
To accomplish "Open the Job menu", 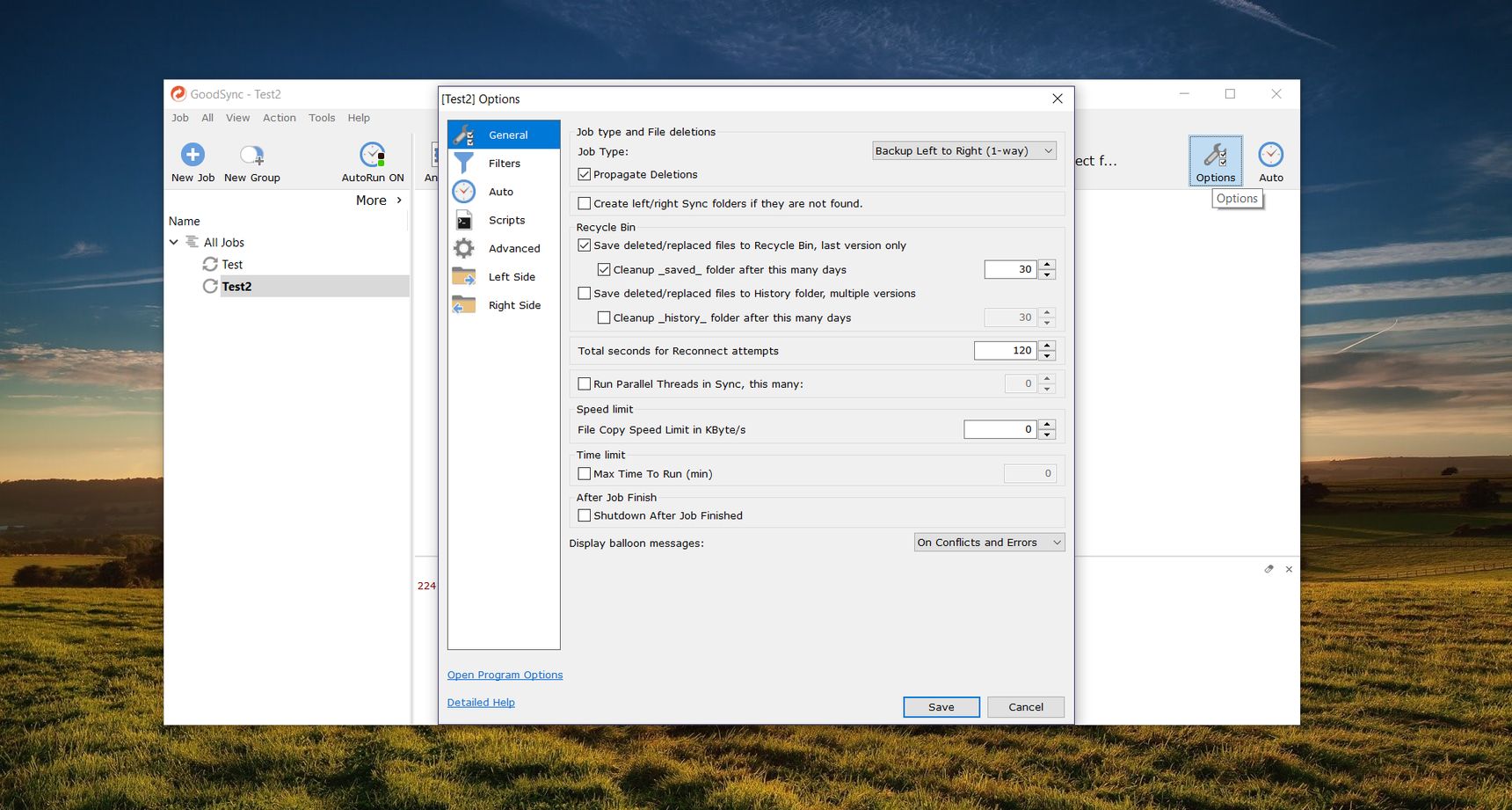I will [x=180, y=118].
